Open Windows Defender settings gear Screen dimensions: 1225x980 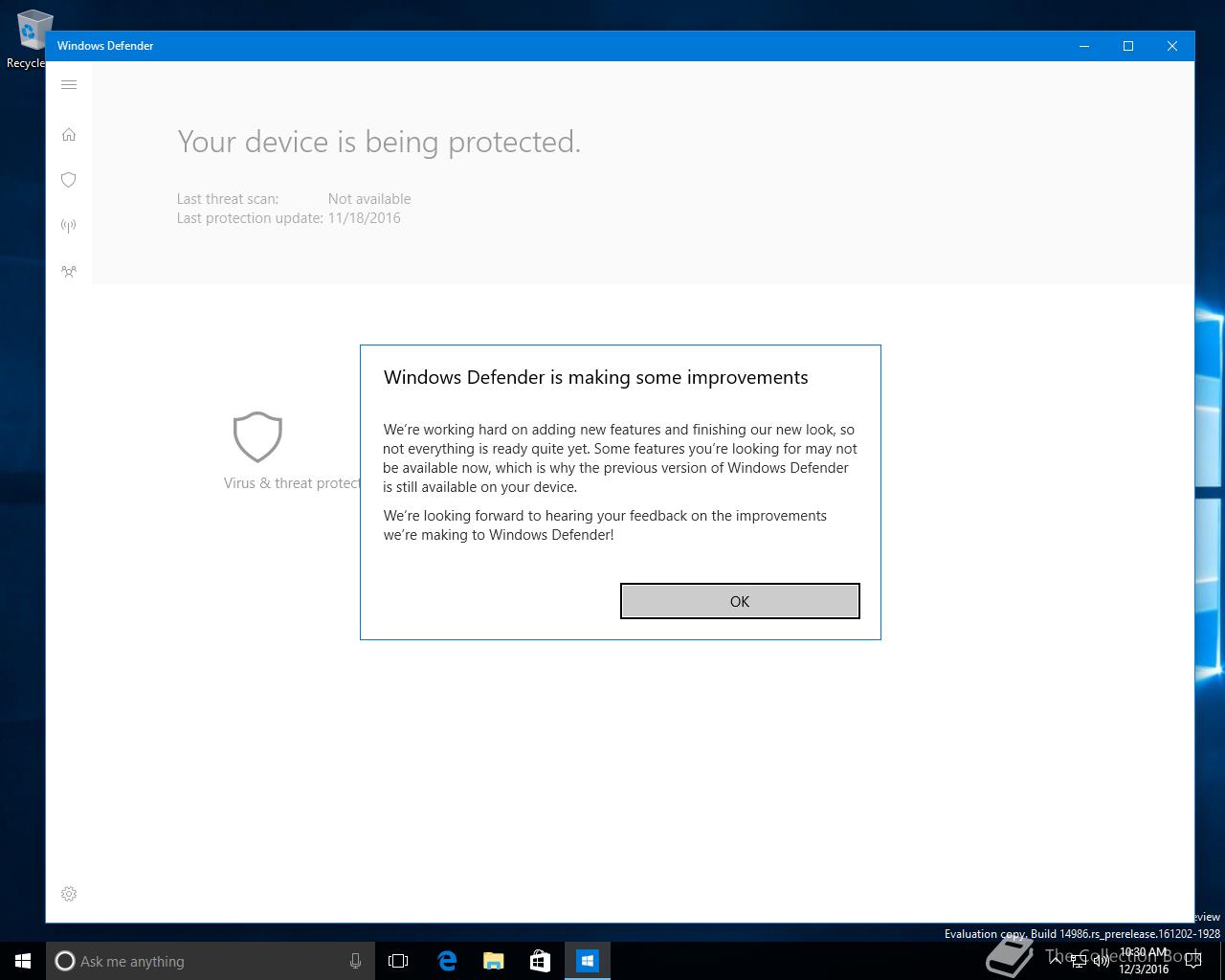pyautogui.click(x=69, y=894)
